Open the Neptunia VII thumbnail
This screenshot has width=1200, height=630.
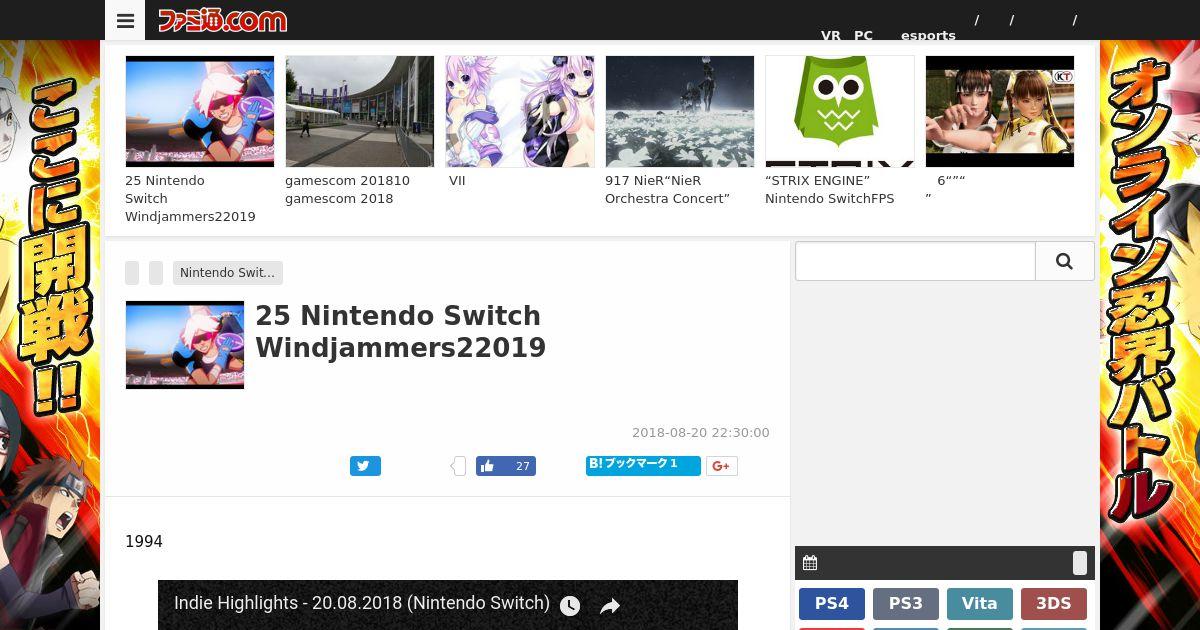pyautogui.click(x=520, y=111)
